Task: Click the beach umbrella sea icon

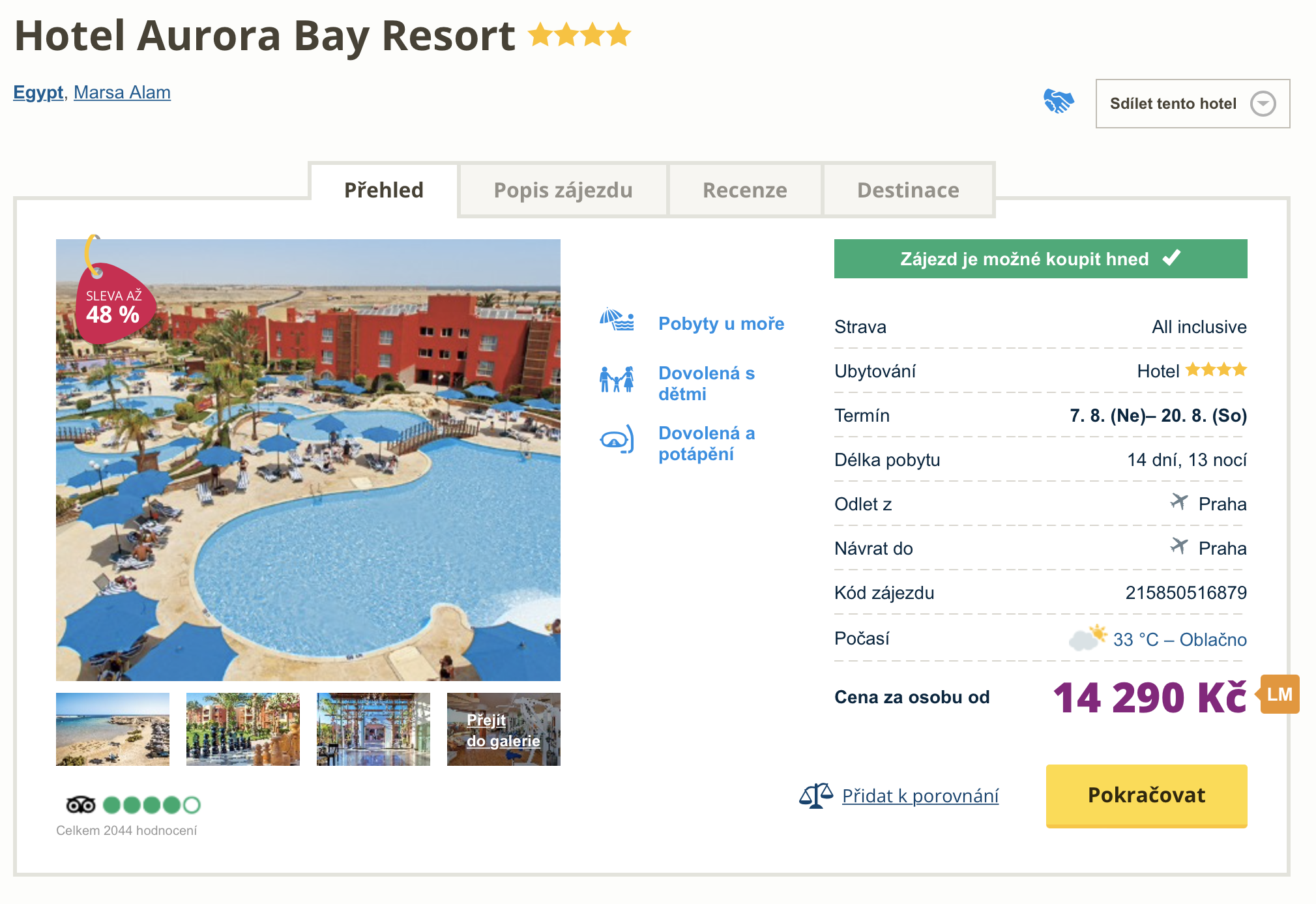Action: tap(617, 320)
